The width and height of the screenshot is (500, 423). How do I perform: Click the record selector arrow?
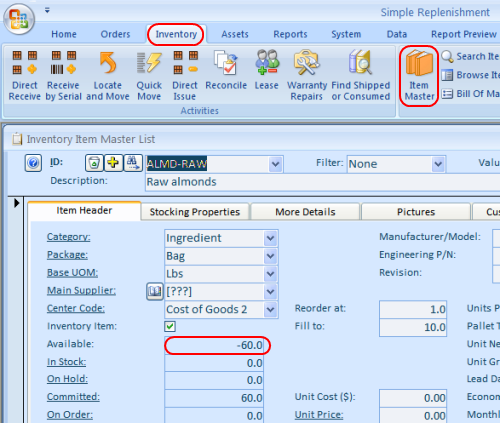(x=16, y=203)
